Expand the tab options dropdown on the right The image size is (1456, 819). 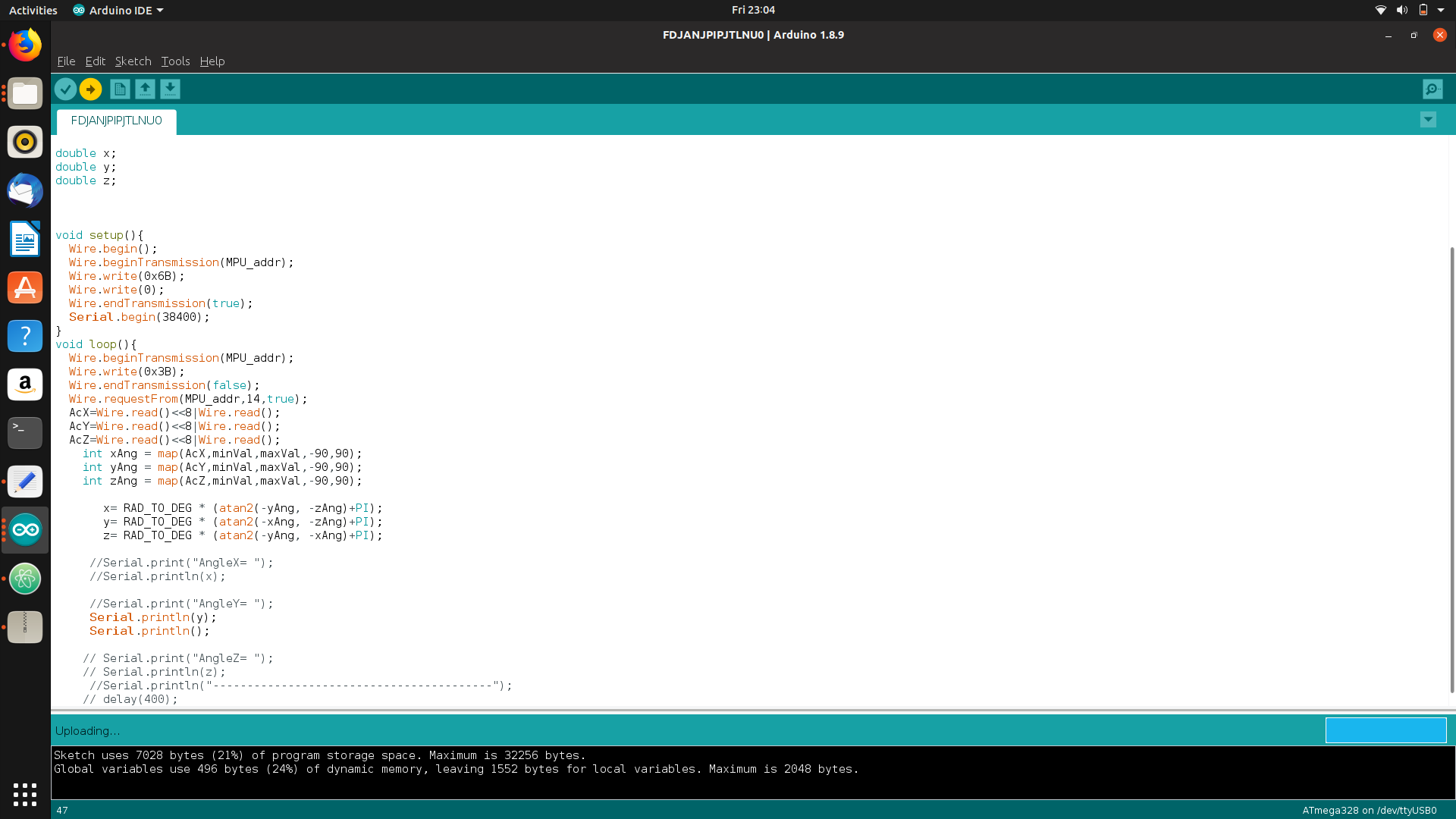(x=1428, y=119)
